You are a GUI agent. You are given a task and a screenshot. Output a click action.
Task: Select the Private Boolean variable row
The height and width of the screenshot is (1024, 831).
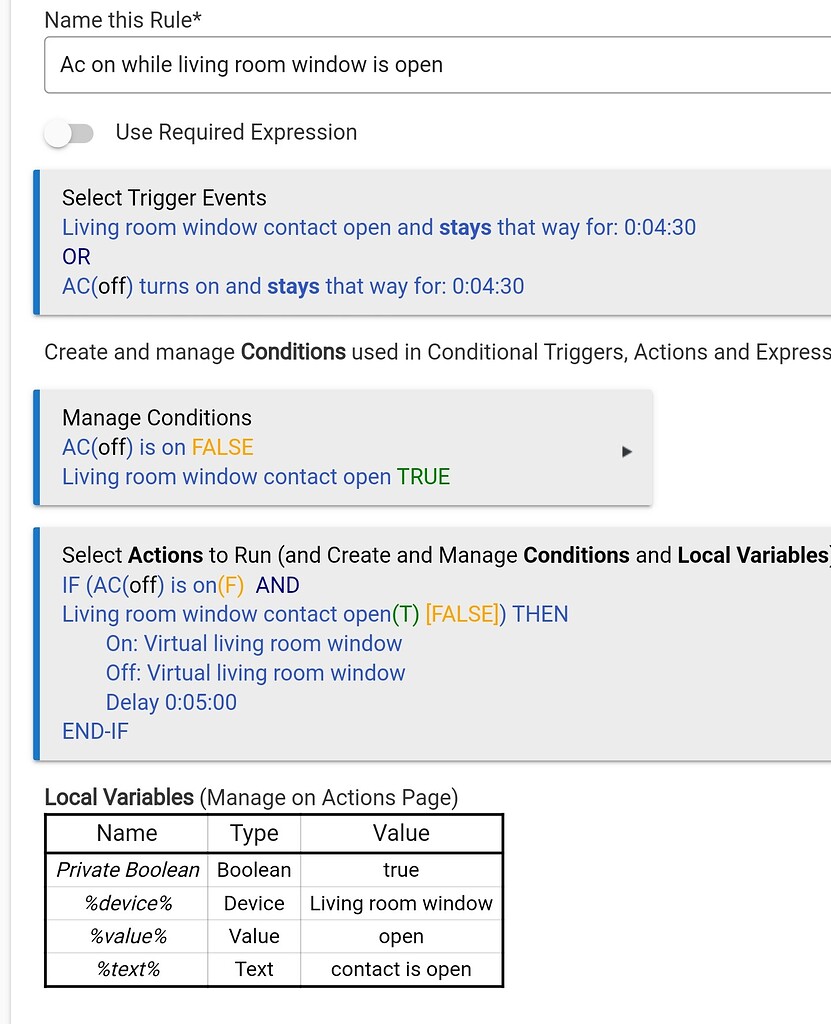126,870
